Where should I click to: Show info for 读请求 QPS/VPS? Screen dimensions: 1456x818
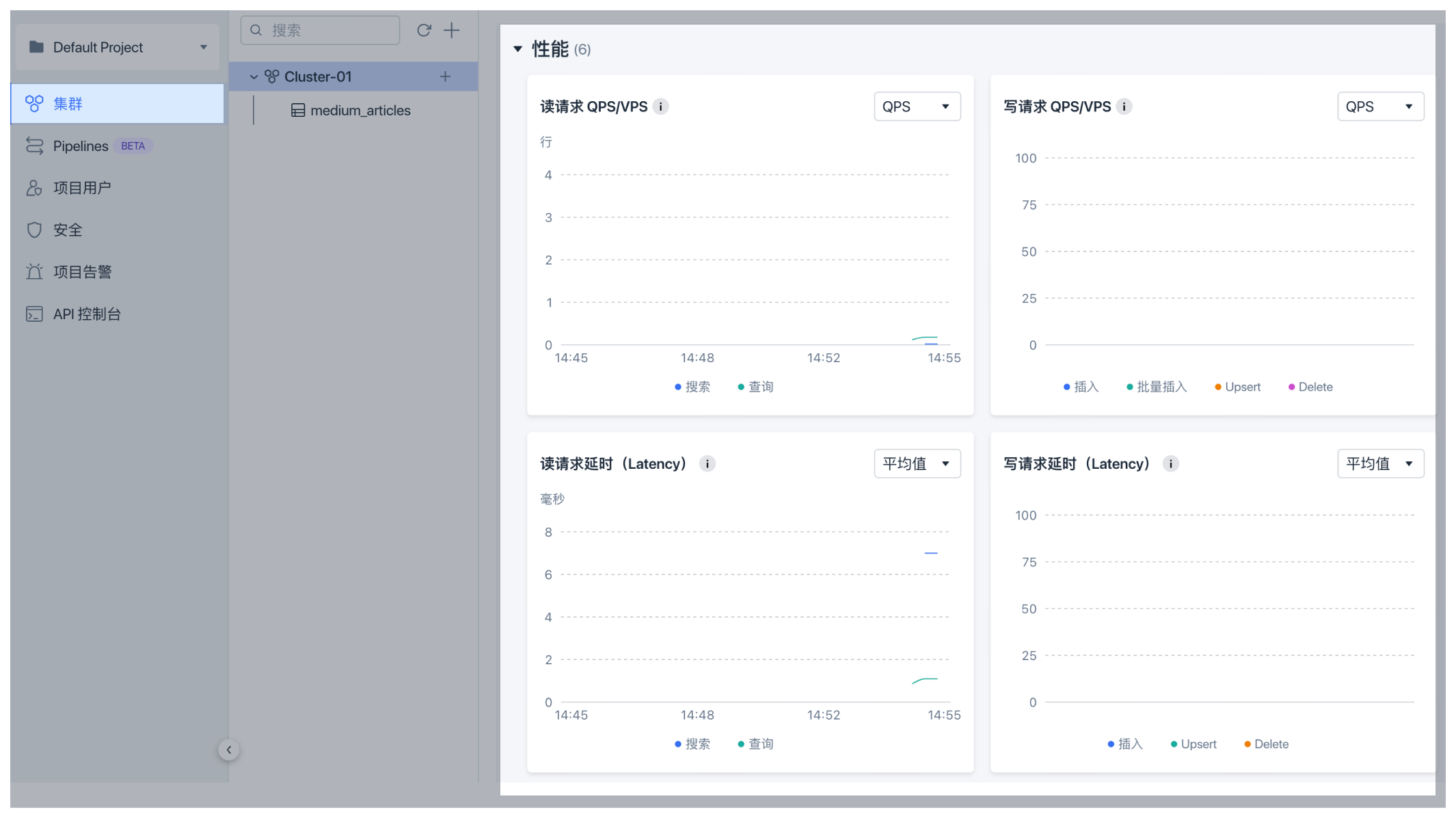(x=660, y=107)
